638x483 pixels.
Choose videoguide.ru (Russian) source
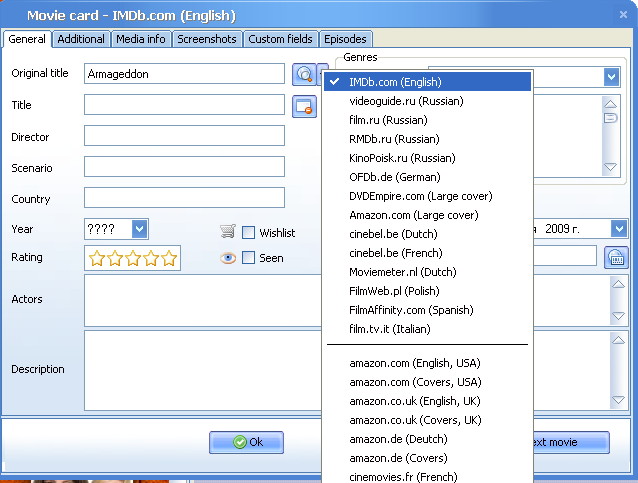[427, 101]
